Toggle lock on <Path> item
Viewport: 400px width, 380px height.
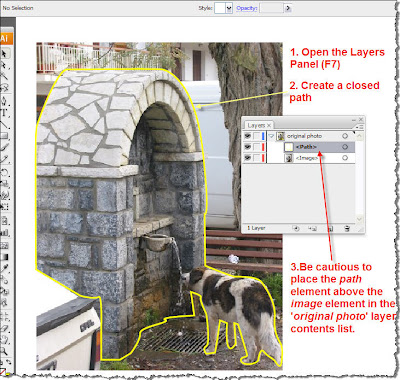click(x=257, y=147)
